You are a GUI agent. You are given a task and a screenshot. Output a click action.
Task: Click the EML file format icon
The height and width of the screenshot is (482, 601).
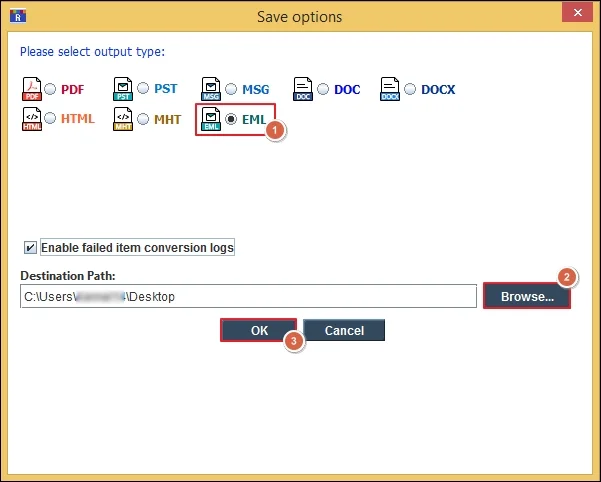pos(211,119)
